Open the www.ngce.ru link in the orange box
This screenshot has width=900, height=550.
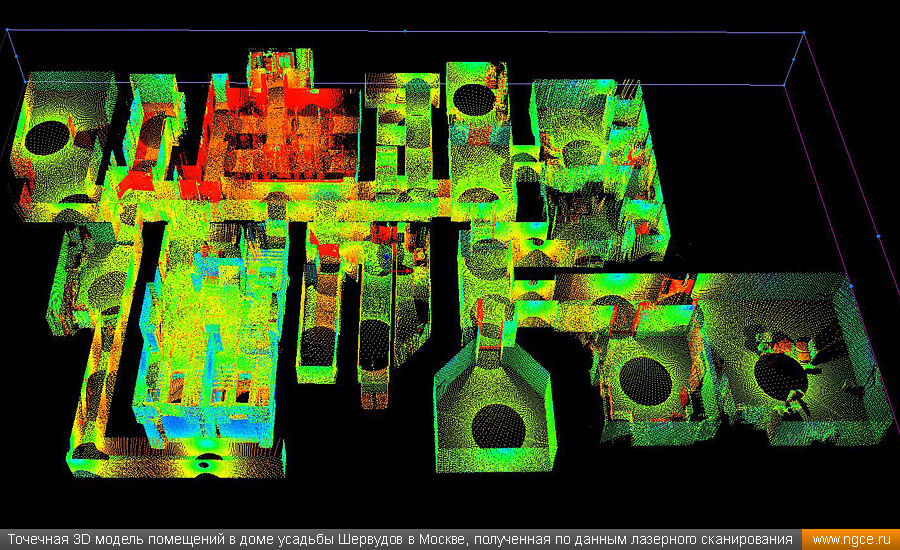tap(851, 540)
